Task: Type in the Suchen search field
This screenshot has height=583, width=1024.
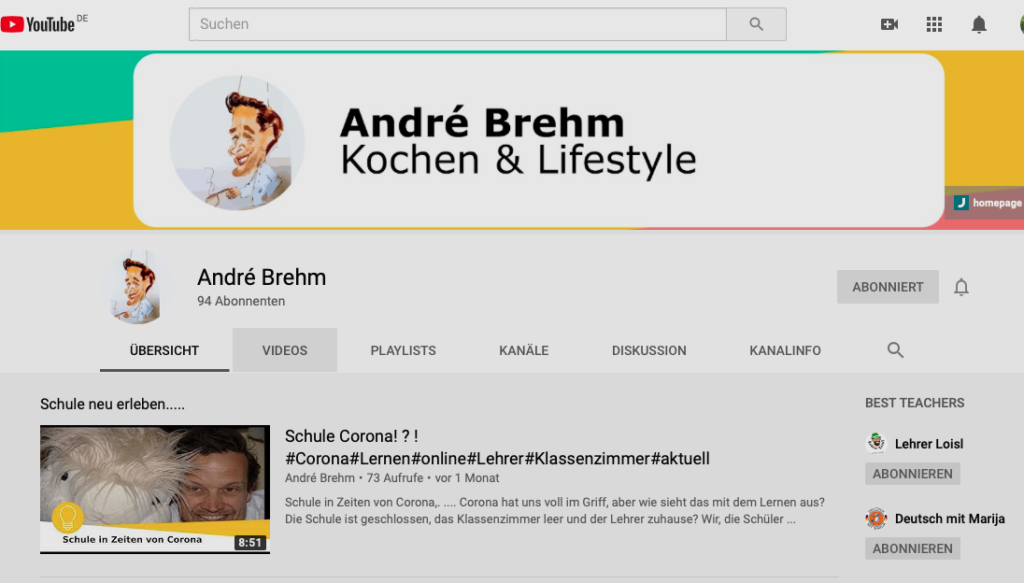Action: click(457, 24)
